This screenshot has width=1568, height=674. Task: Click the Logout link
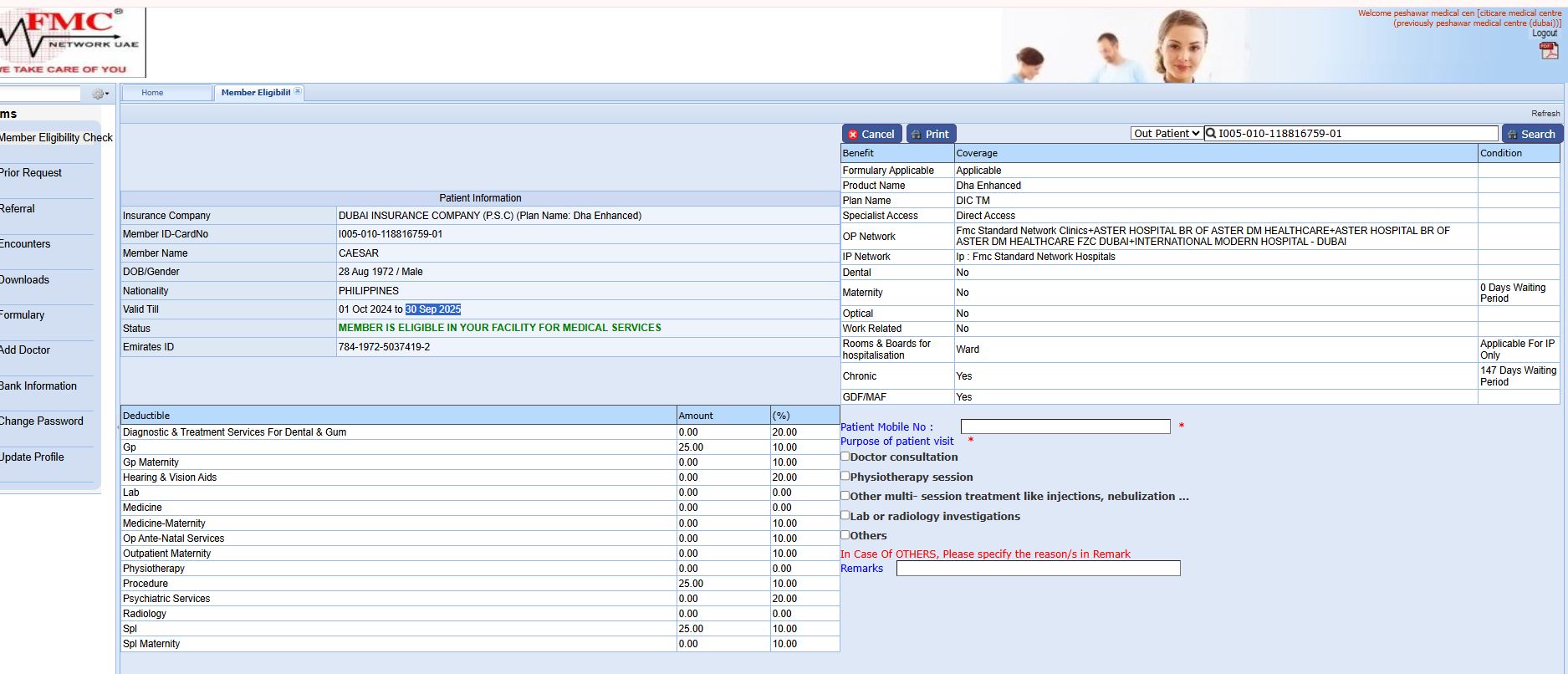pyautogui.click(x=1544, y=33)
